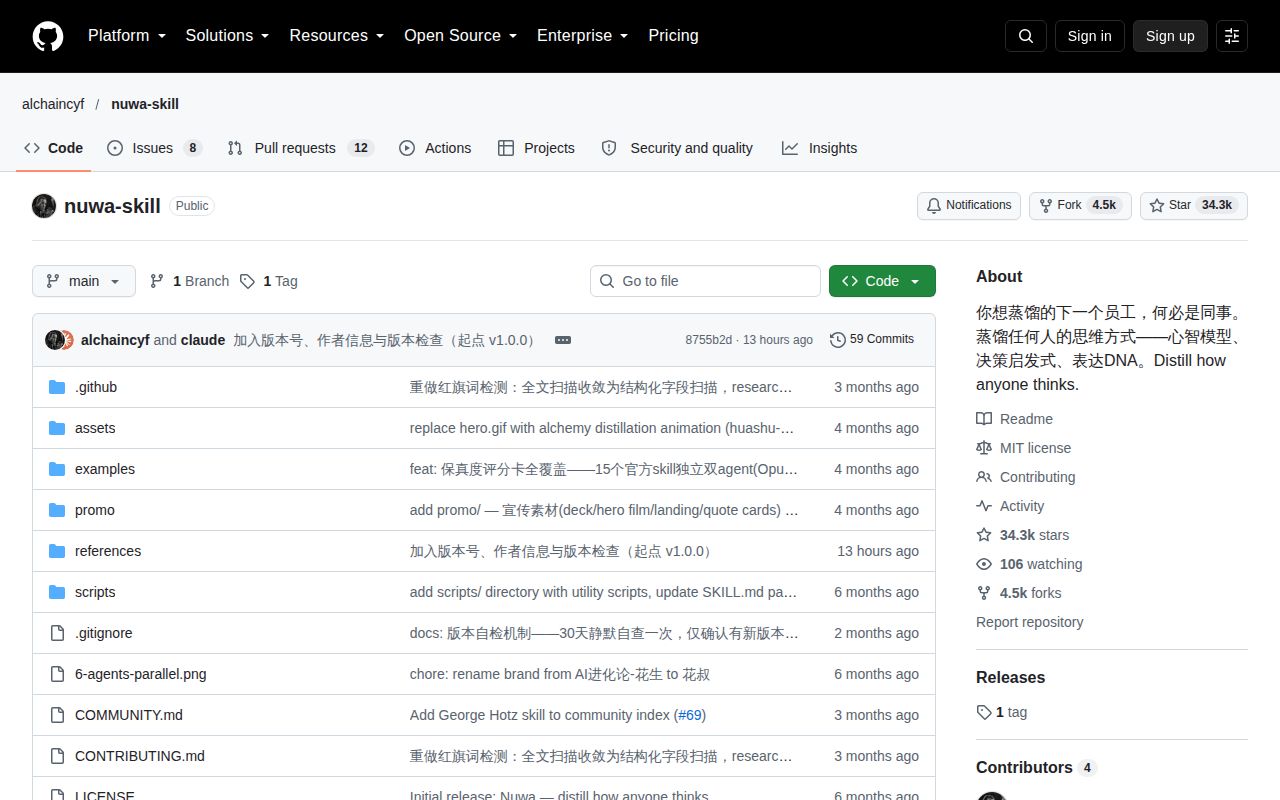Click the repository owner avatar next to nuwa-skill
The image size is (1280, 800).
coord(44,206)
